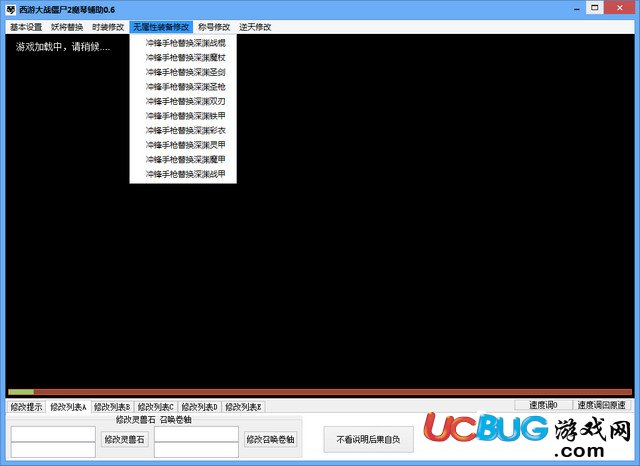Click the 不看说明后果自负 button

coord(368,439)
